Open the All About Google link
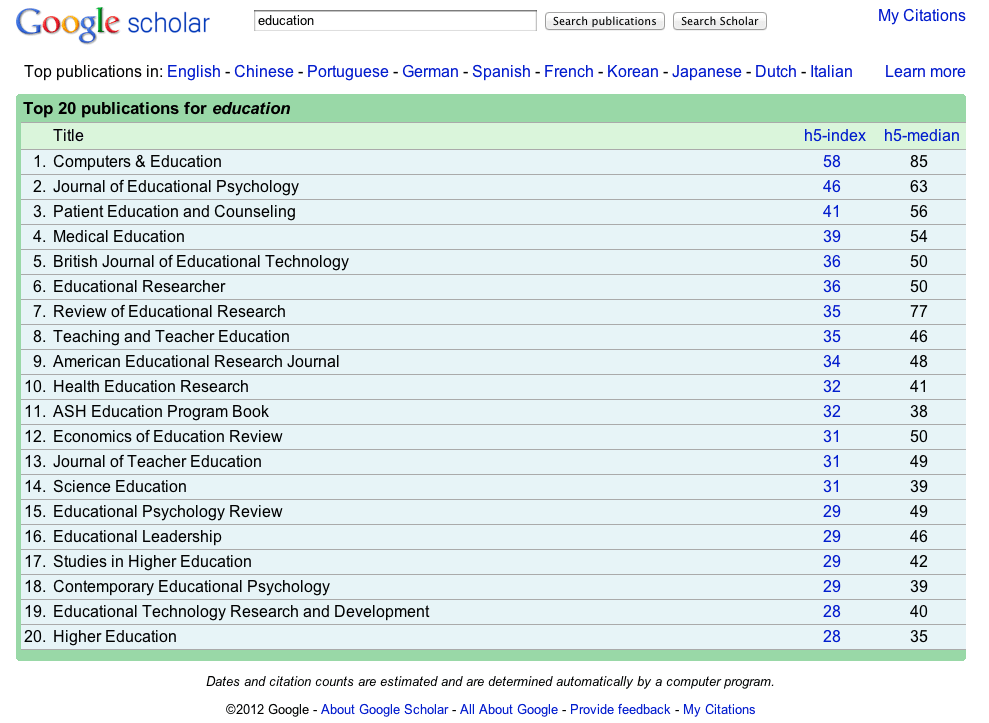The height and width of the screenshot is (723, 989). [508, 709]
